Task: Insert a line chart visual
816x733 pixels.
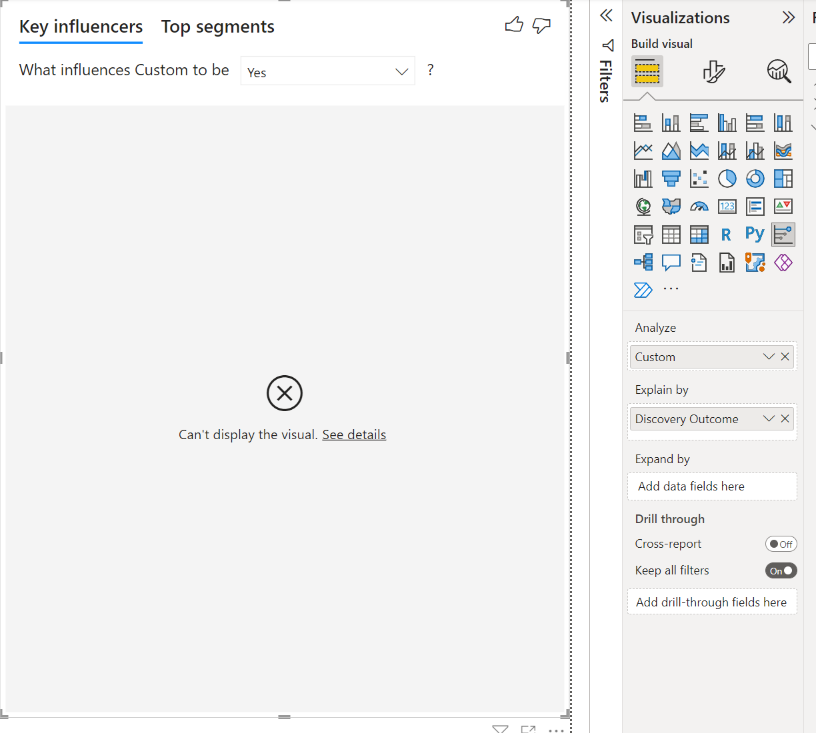Action: (x=643, y=151)
